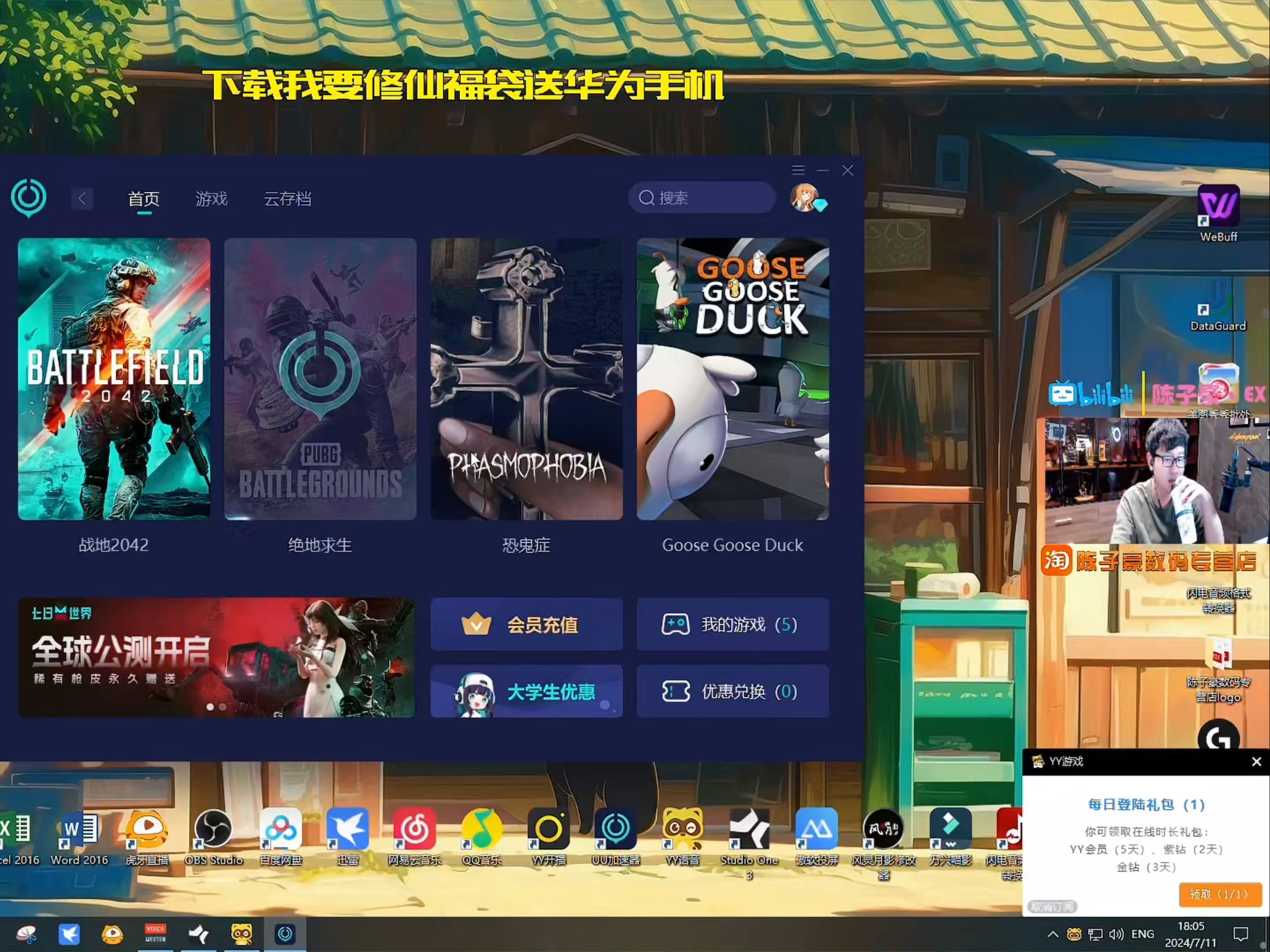Screen dimensions: 1270x952
Task: Open Word 2016 desktop shortcut
Action: (x=79, y=837)
